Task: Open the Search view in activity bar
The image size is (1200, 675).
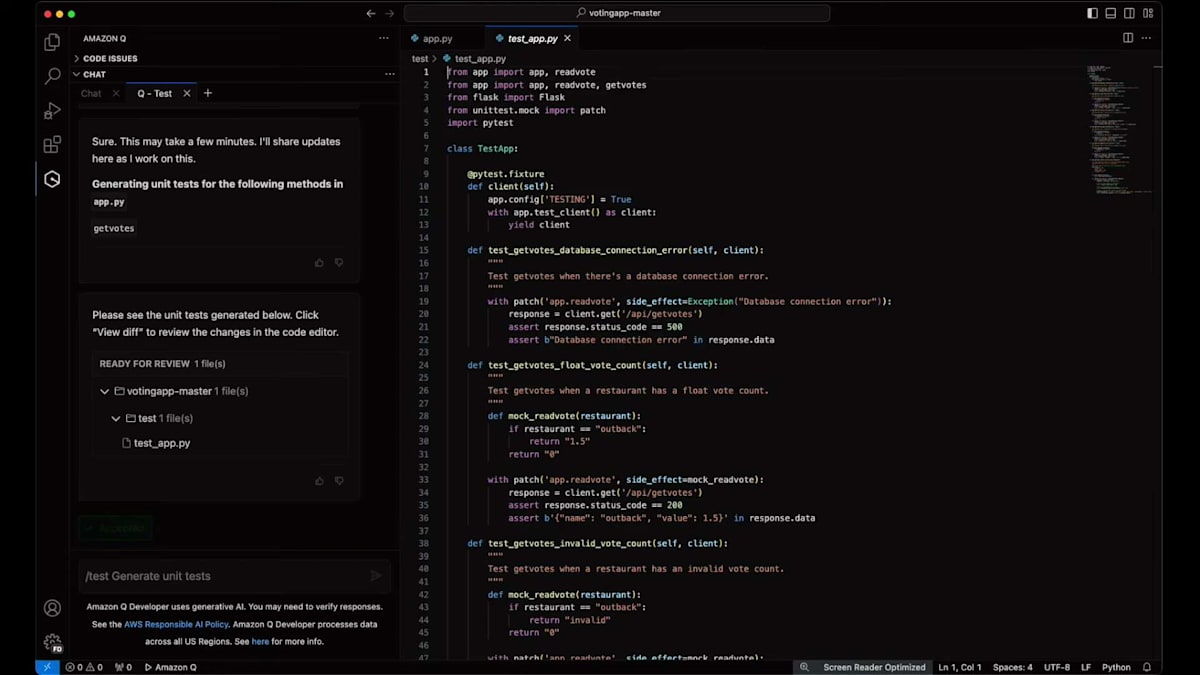Action: [52, 76]
